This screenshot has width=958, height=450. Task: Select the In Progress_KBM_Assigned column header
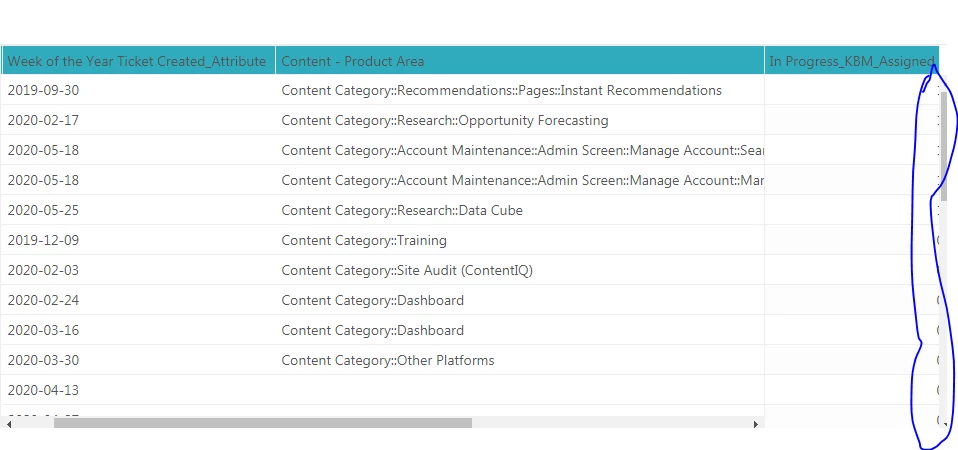click(x=851, y=61)
